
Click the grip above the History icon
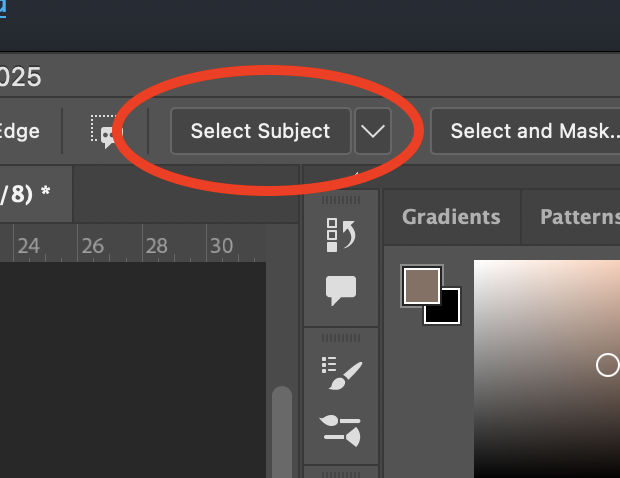click(x=341, y=199)
